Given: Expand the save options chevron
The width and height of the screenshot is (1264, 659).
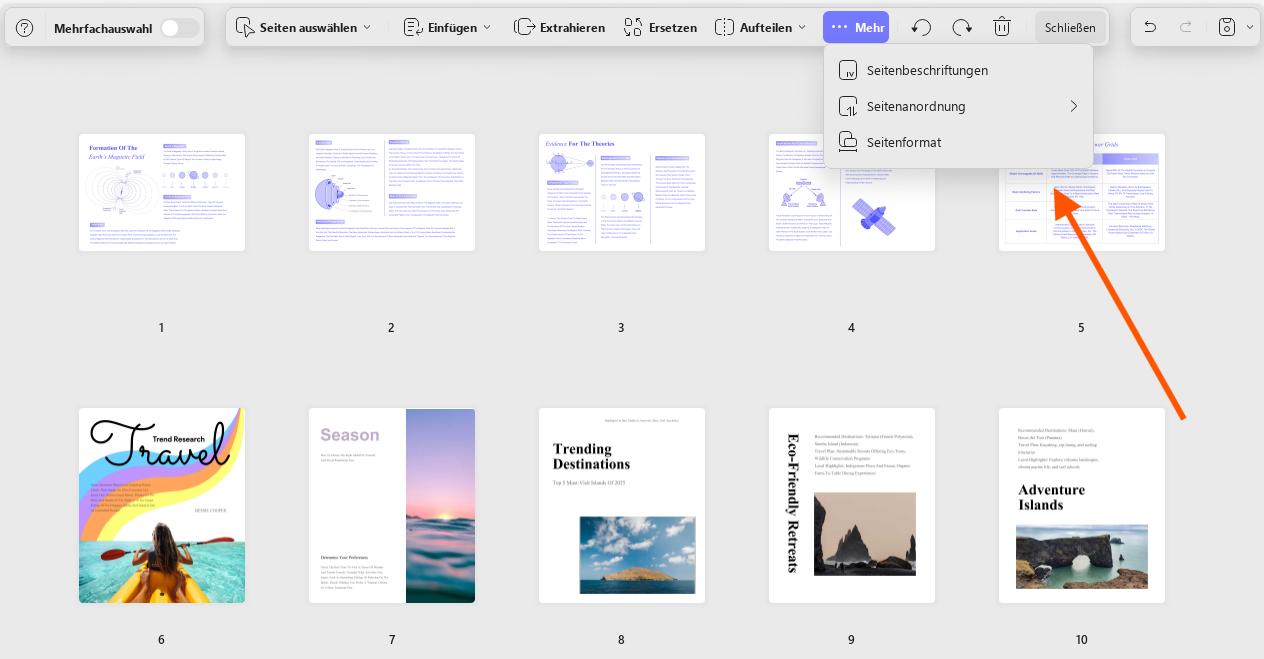Looking at the screenshot, I should coord(1250,27).
